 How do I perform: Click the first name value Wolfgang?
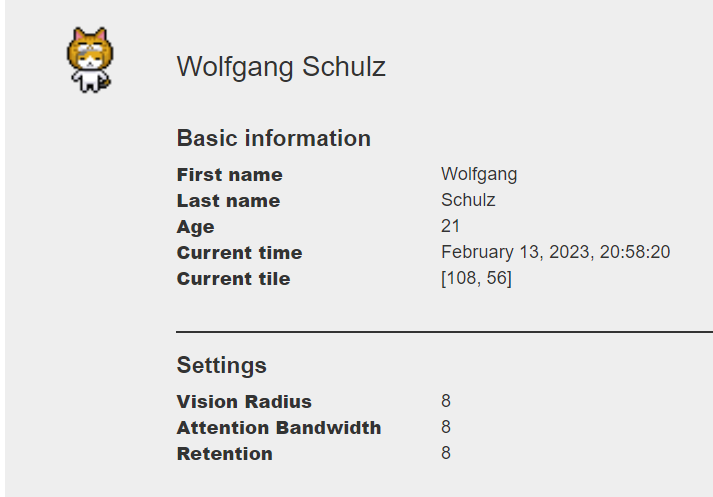[x=479, y=175]
